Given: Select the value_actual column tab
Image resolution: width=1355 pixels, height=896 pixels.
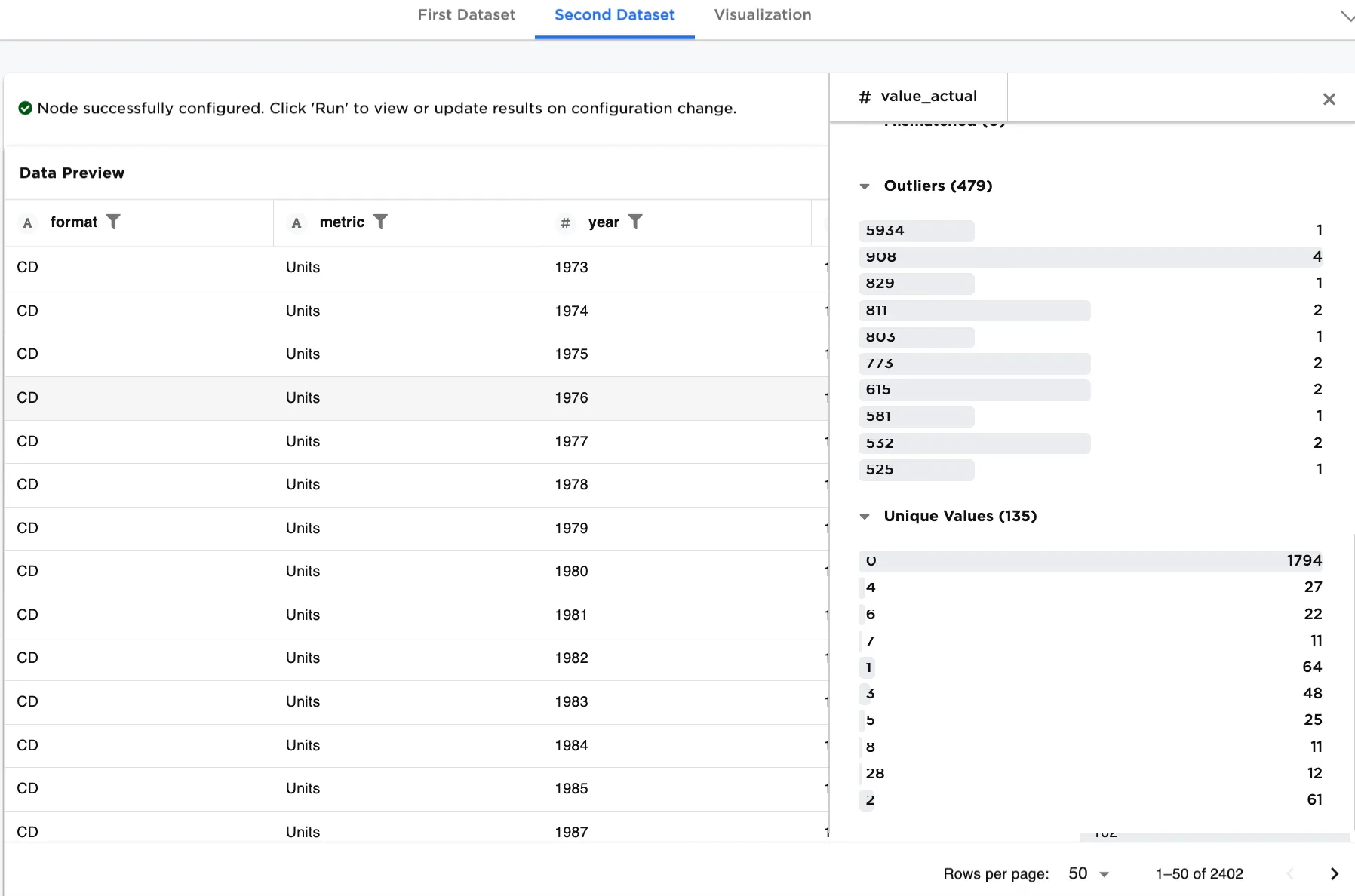Looking at the screenshot, I should (x=918, y=97).
